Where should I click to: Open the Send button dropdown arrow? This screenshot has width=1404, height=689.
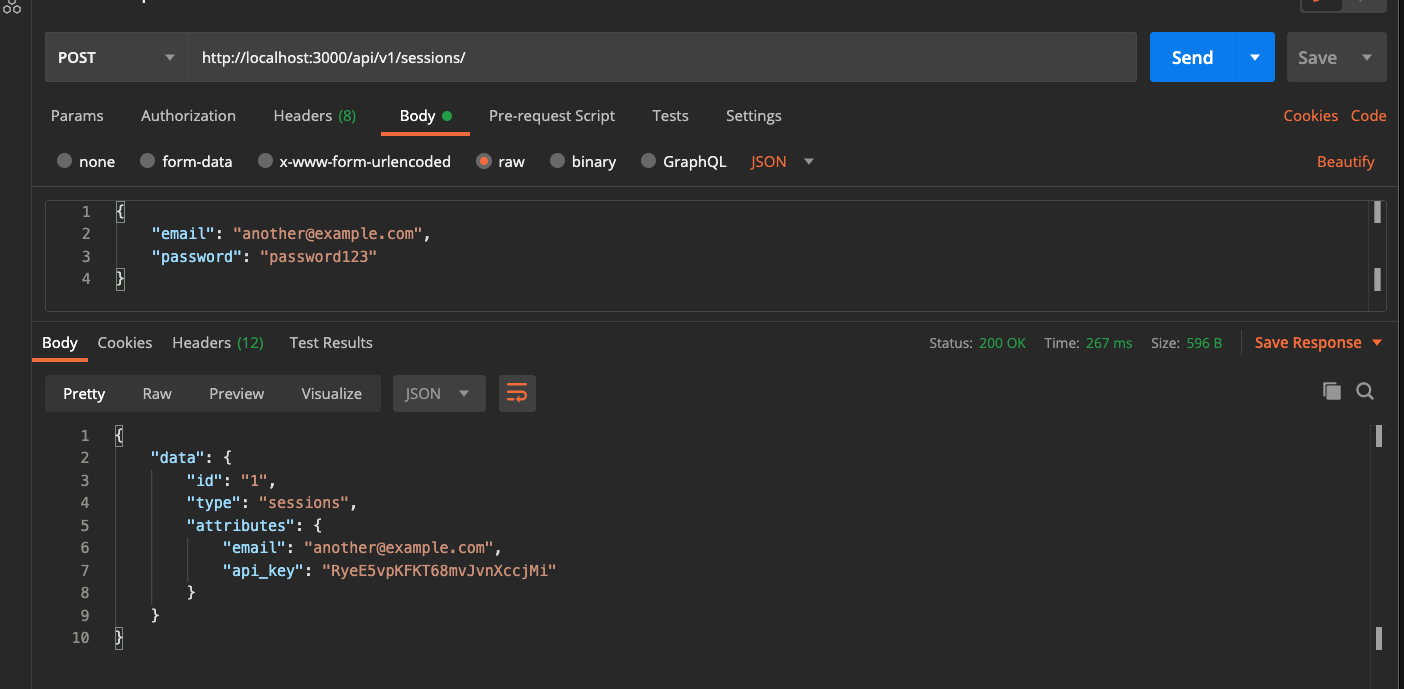1255,57
